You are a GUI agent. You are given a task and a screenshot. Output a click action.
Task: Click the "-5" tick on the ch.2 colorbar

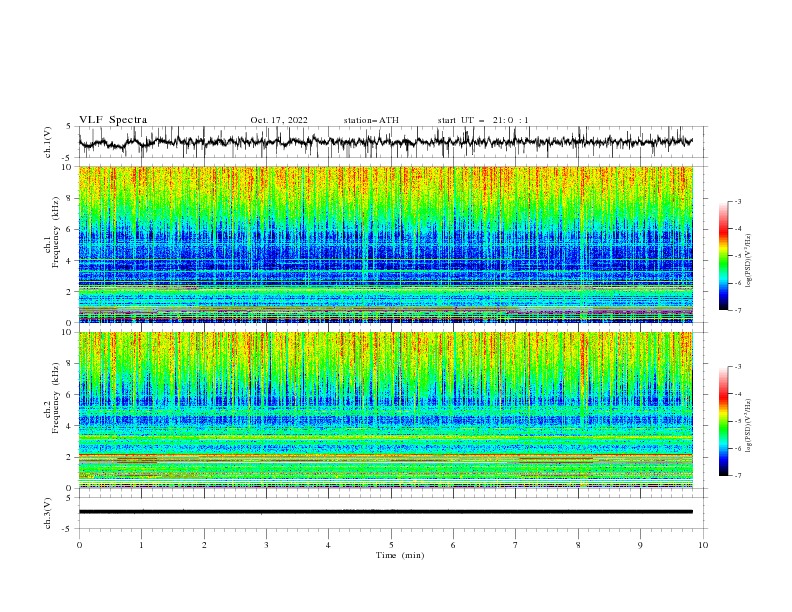[x=738, y=421]
